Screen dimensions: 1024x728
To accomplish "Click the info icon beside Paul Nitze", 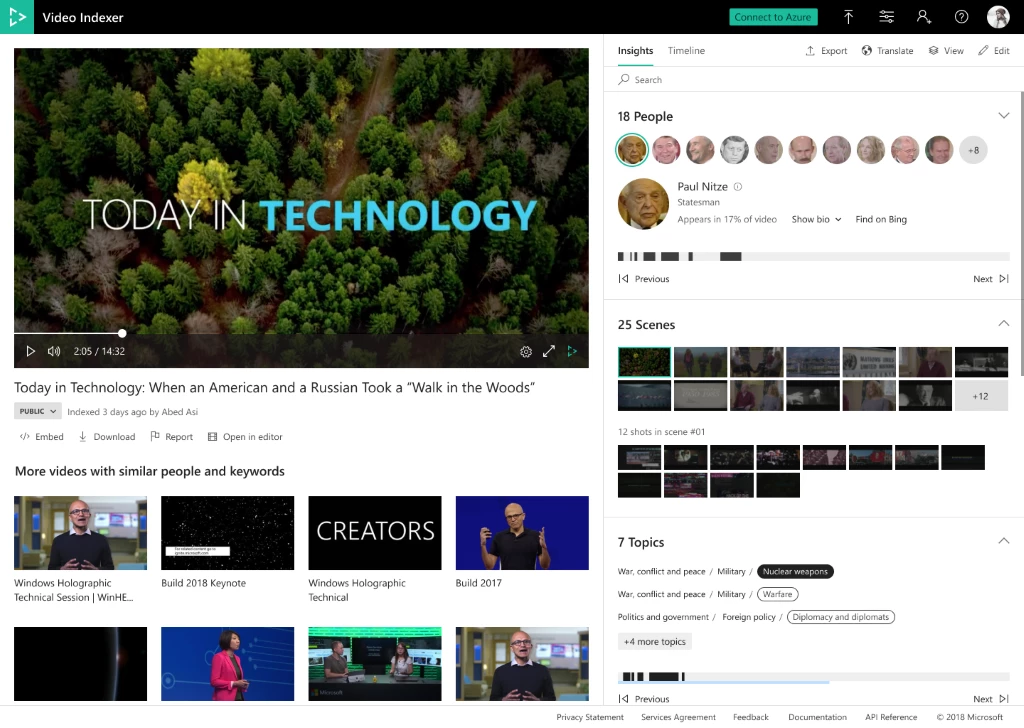I will point(738,187).
